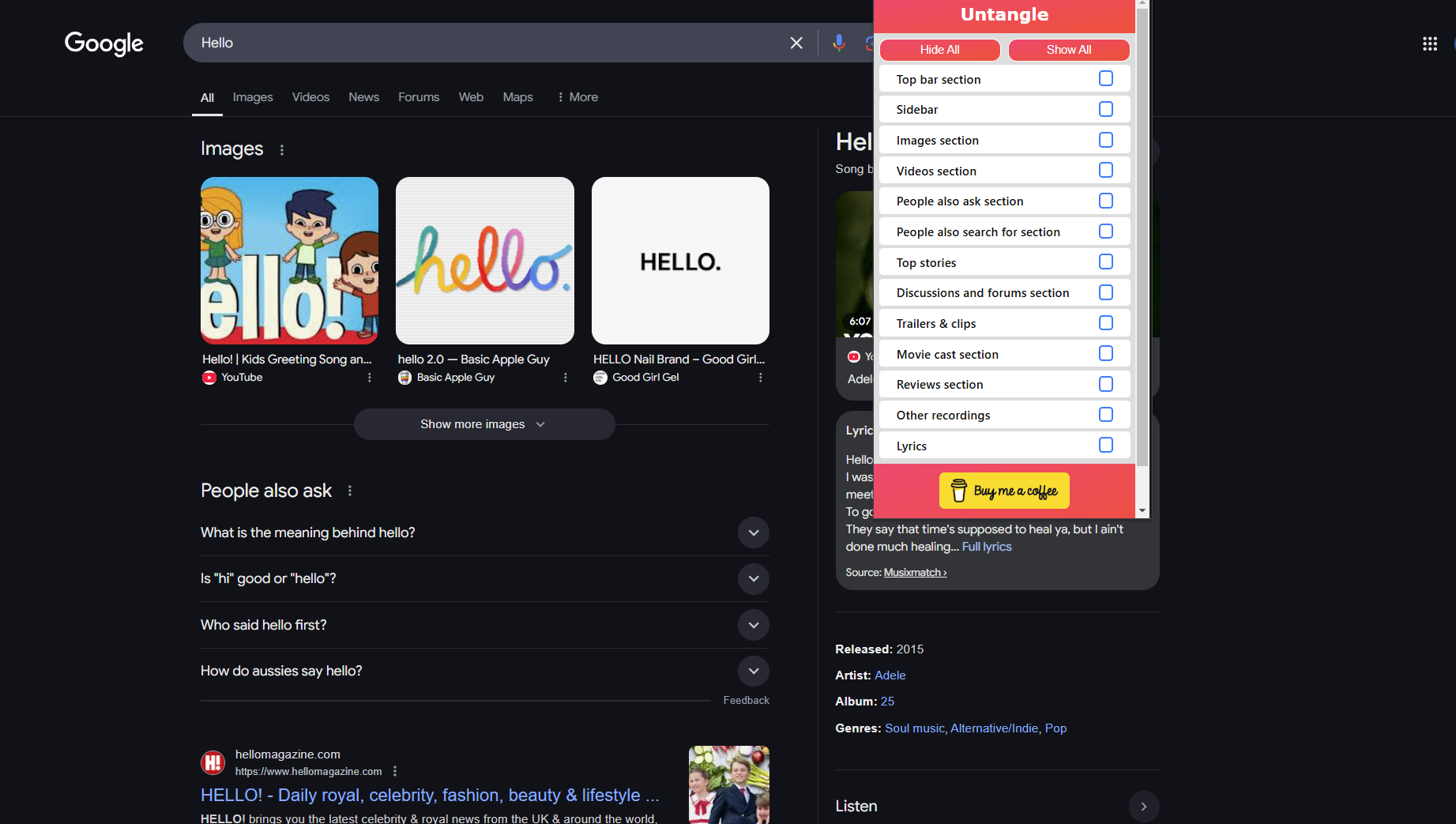Switch to the Videos tab
The width and height of the screenshot is (1456, 824).
[310, 97]
